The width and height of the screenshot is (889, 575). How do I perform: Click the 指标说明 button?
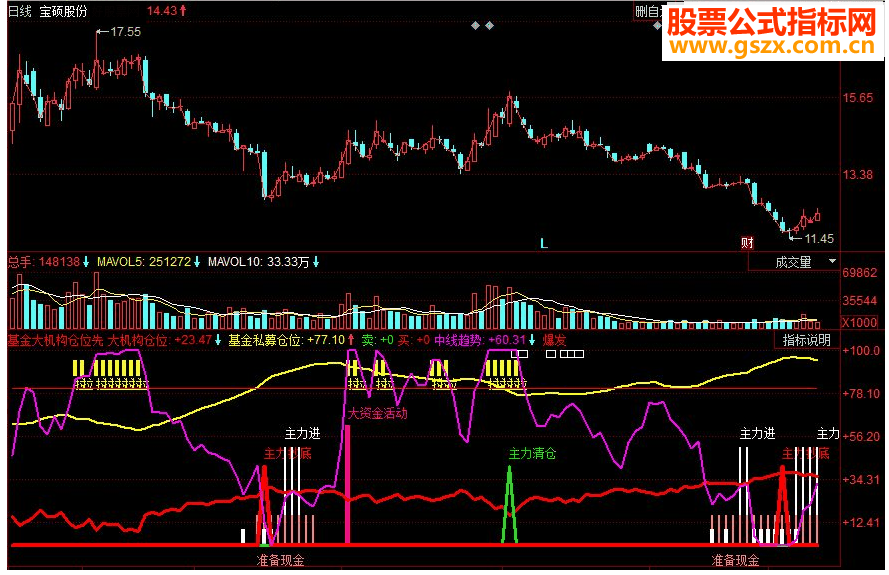807,340
